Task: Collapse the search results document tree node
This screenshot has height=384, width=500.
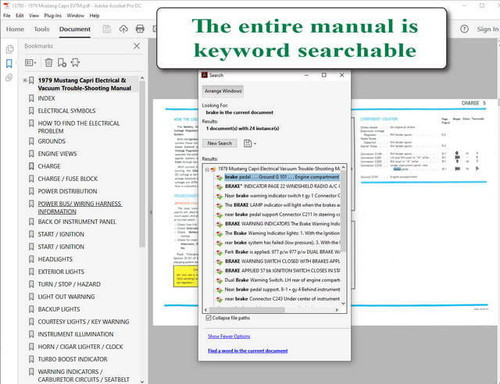Action: (x=207, y=169)
